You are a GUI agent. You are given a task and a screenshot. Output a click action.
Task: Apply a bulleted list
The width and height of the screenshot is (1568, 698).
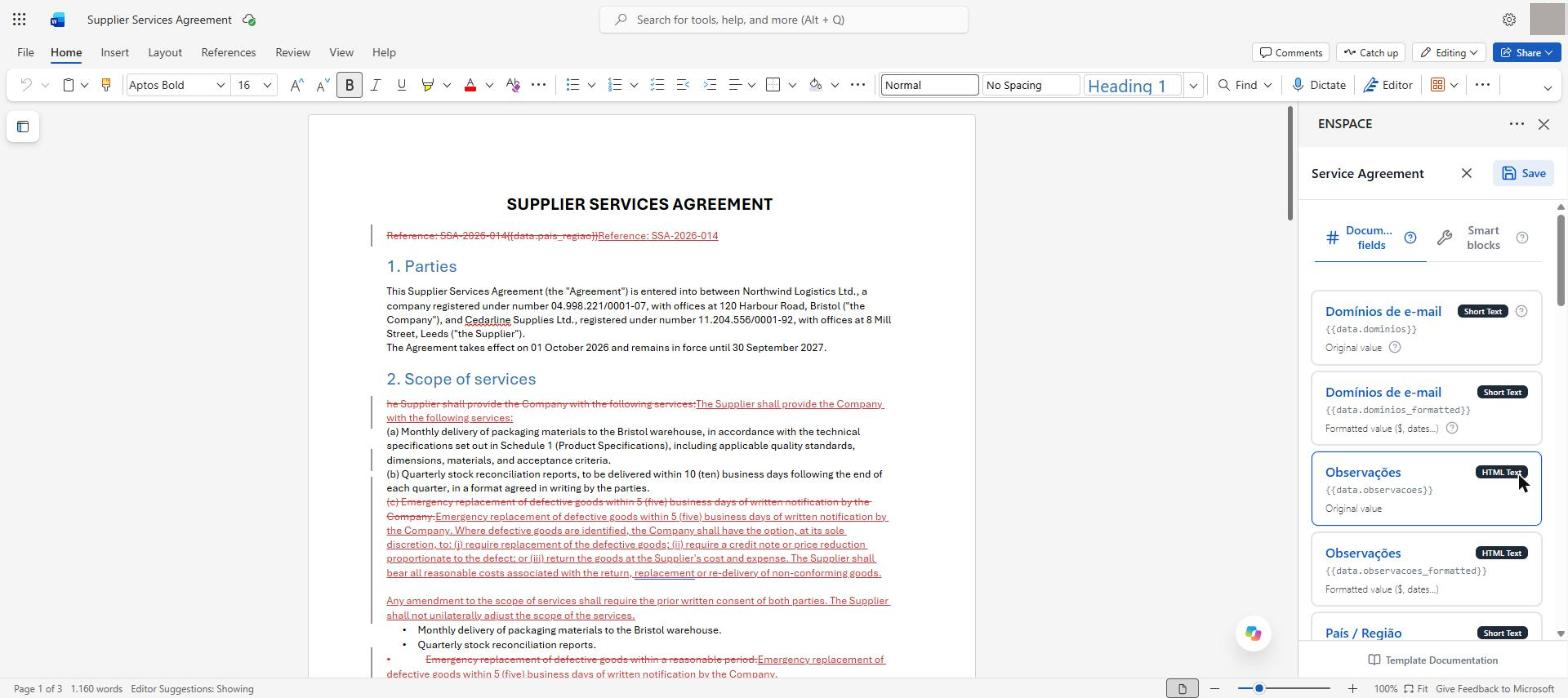(x=573, y=85)
